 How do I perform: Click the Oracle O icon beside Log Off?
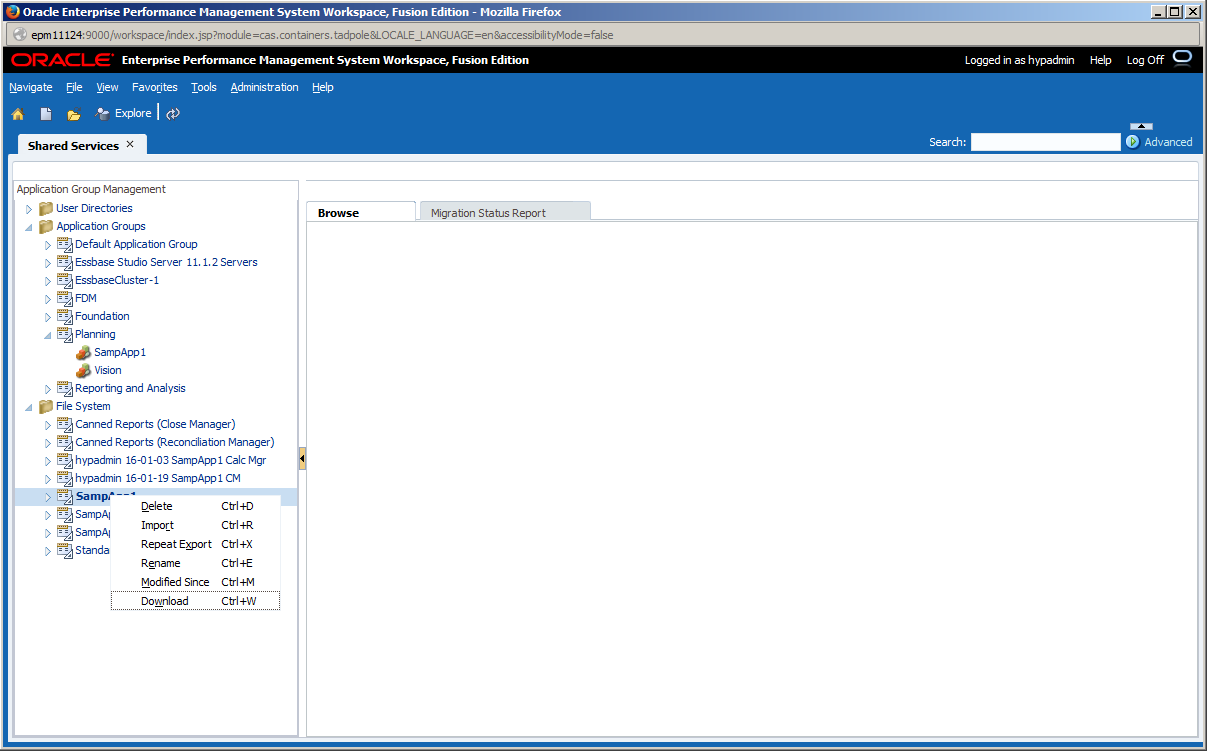[1182, 57]
